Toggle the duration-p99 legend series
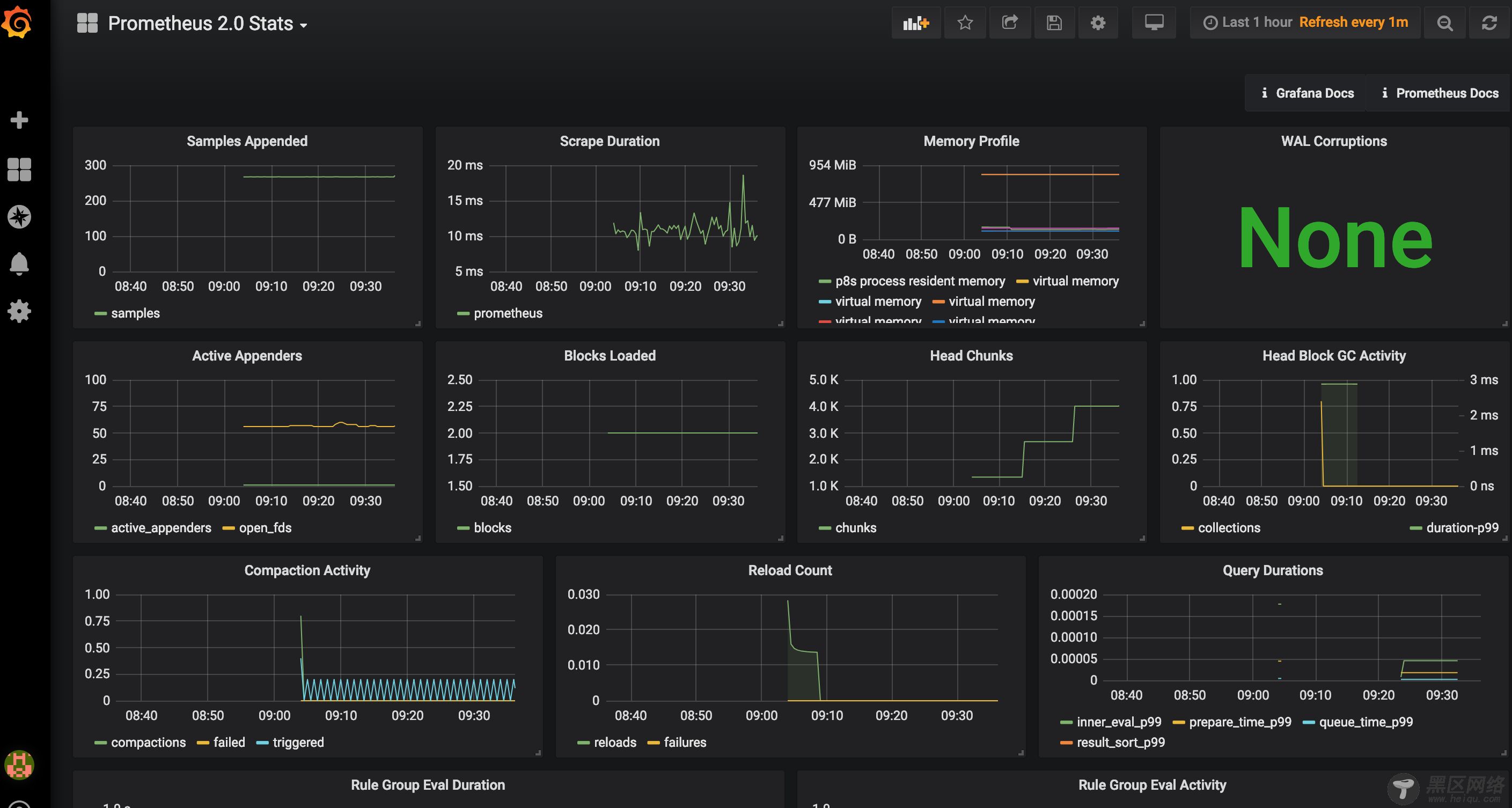The image size is (1512, 808). tap(1462, 528)
